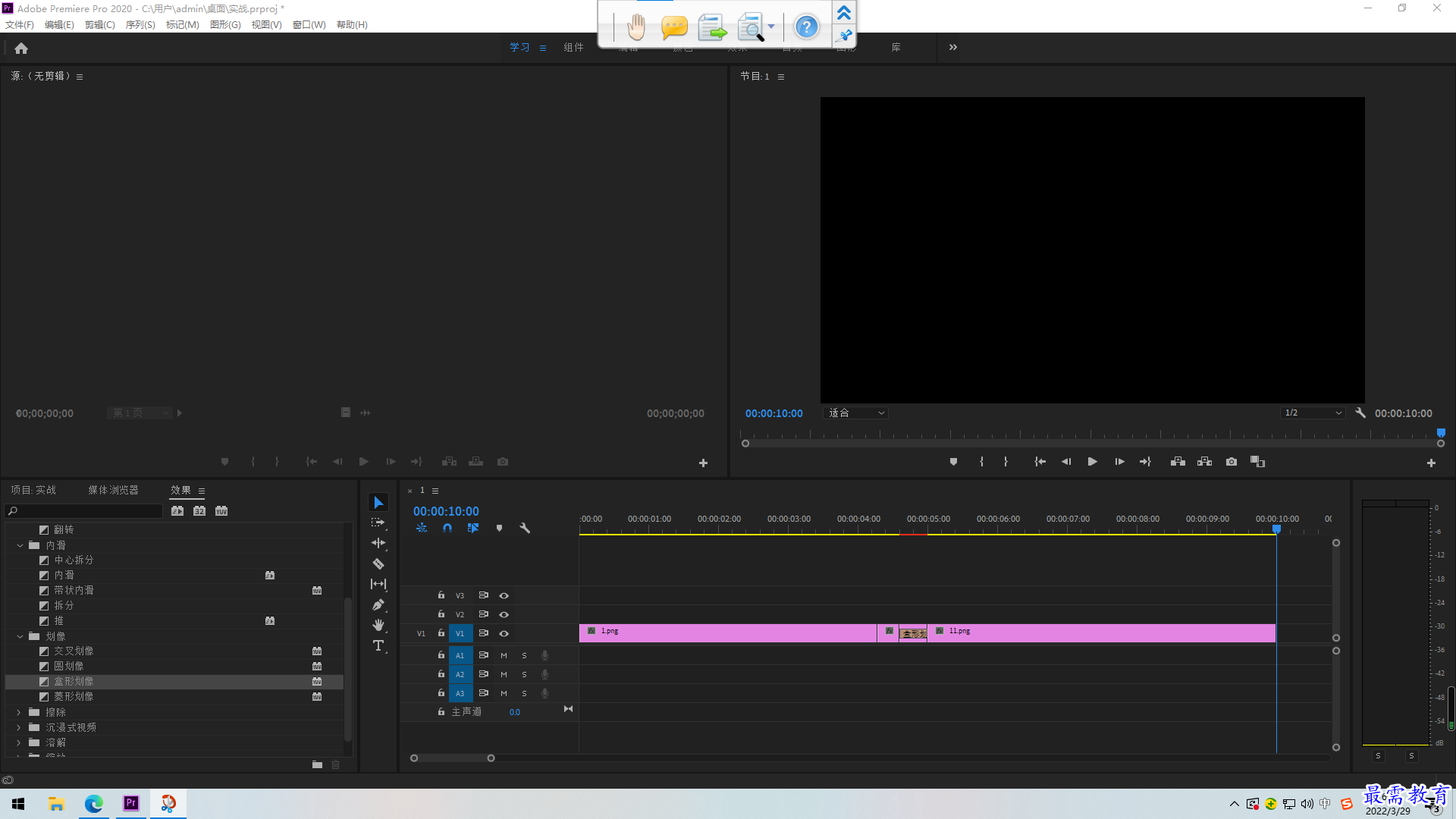Click the Effects search field
The image size is (1456, 819).
tap(83, 511)
